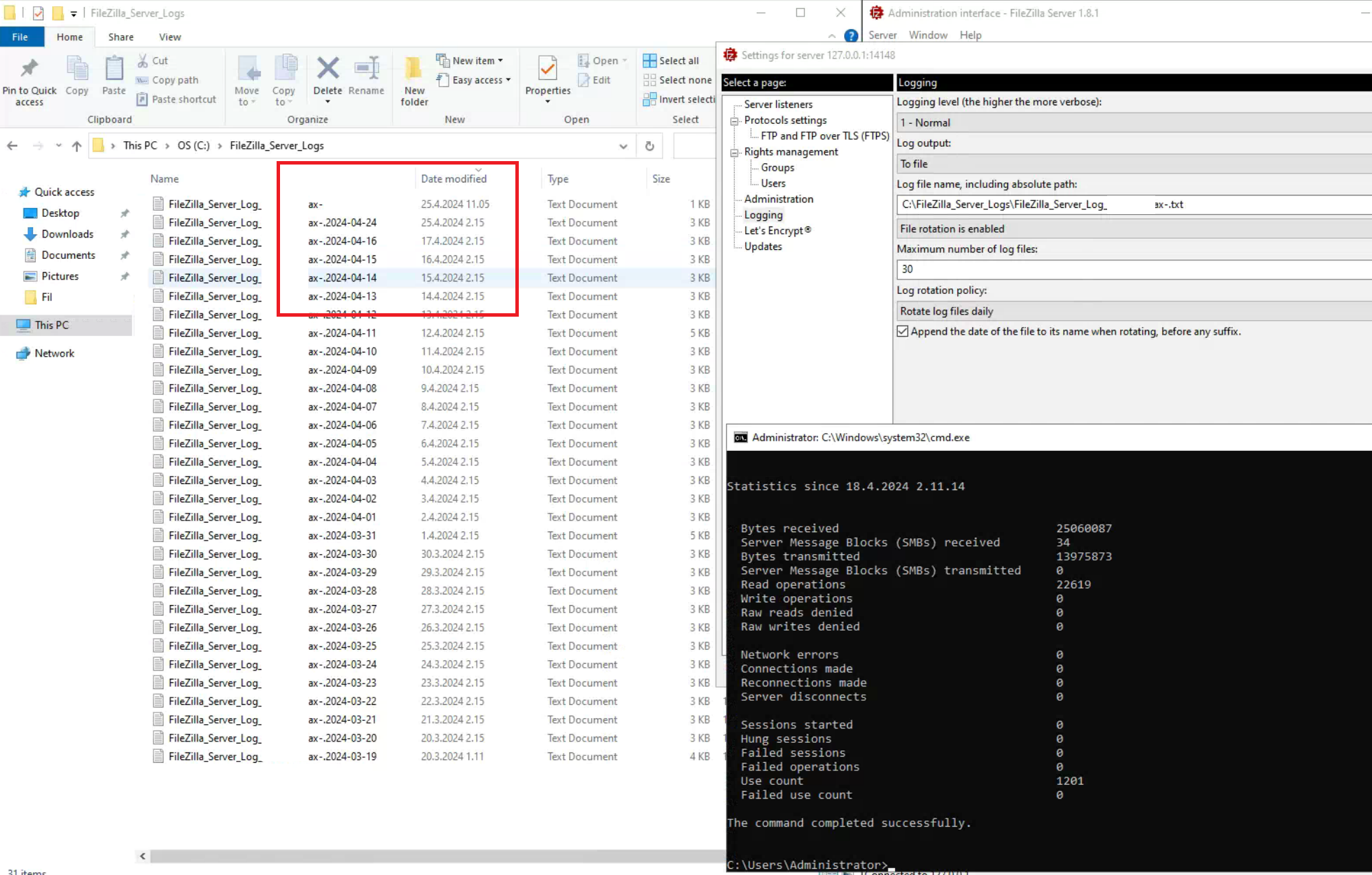Viewport: 1372px width, 875px height.
Task: Go up one folder level
Action: 76,146
